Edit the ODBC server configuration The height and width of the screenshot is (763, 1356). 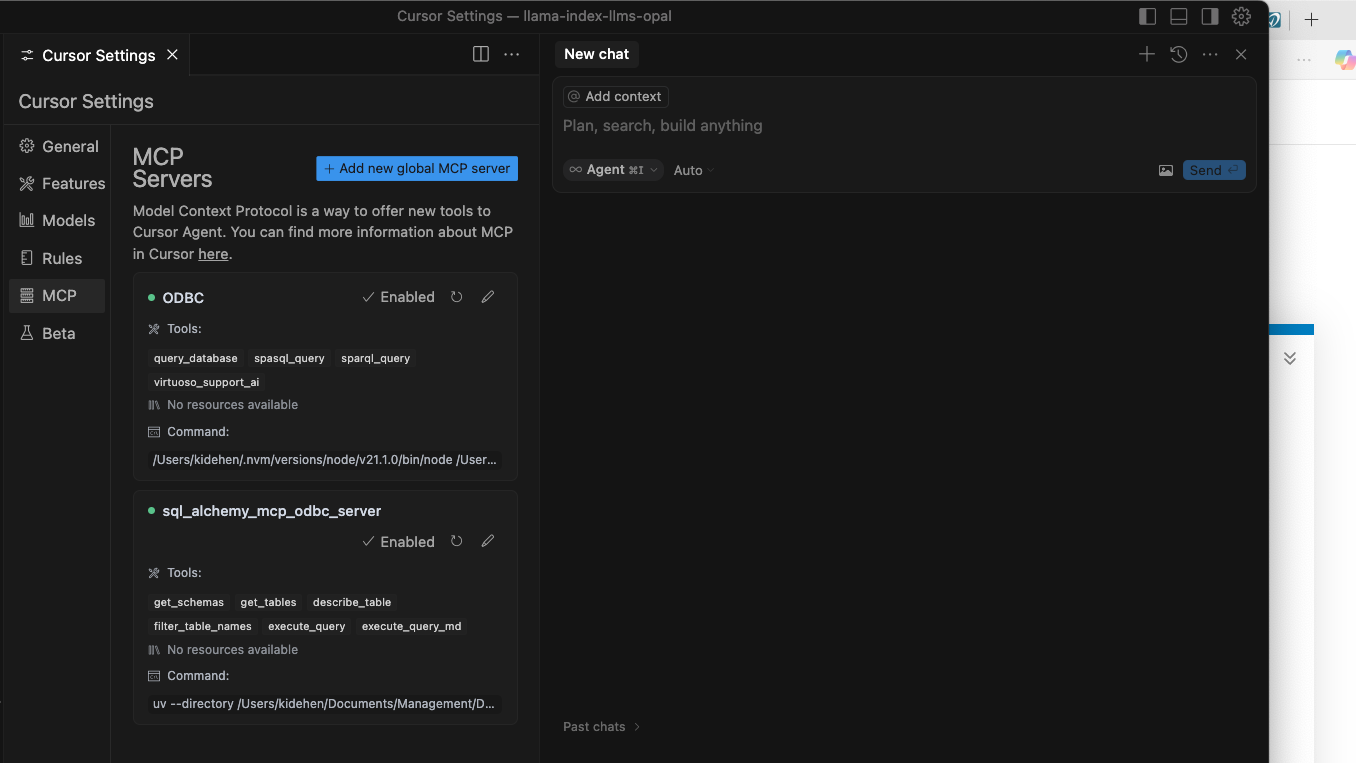coord(488,297)
